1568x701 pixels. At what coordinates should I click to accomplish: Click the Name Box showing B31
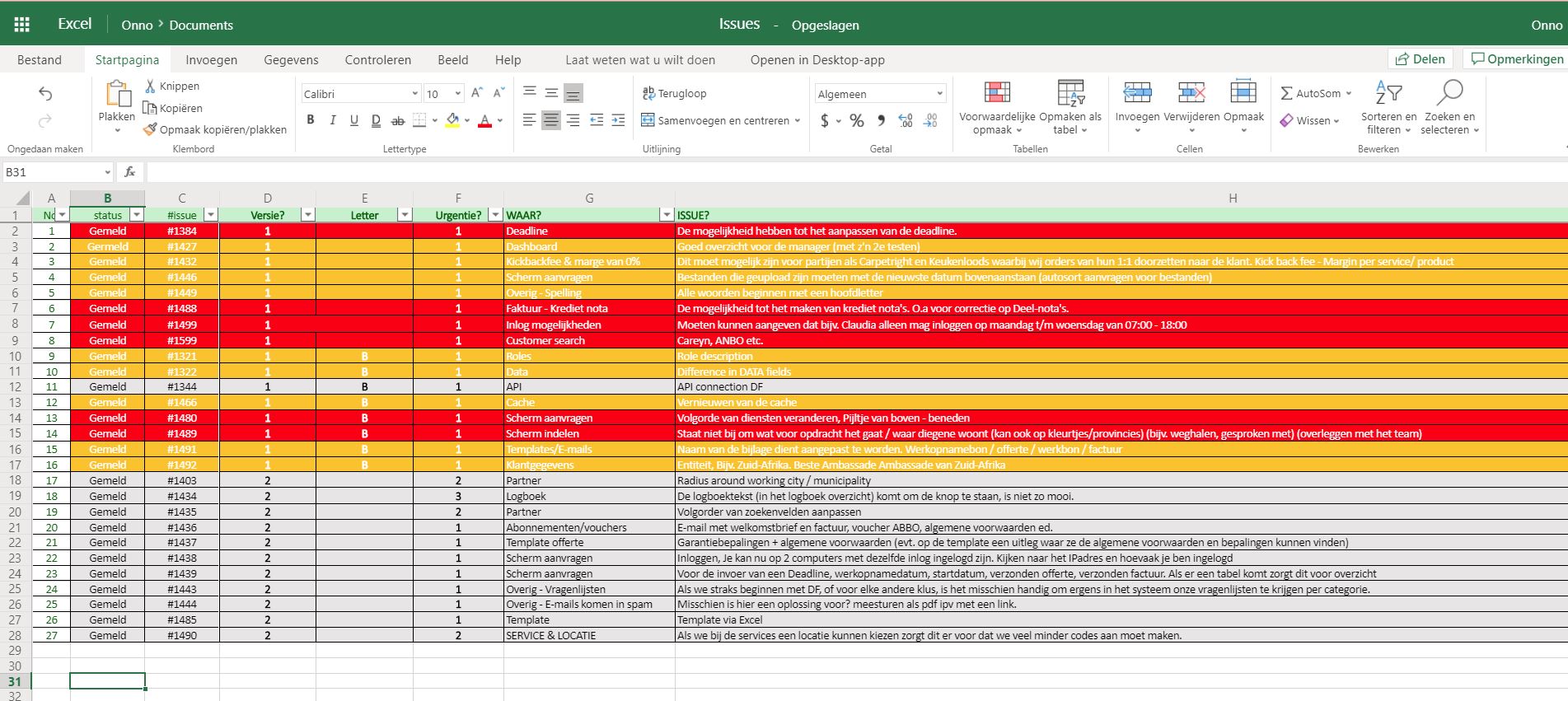click(x=58, y=172)
